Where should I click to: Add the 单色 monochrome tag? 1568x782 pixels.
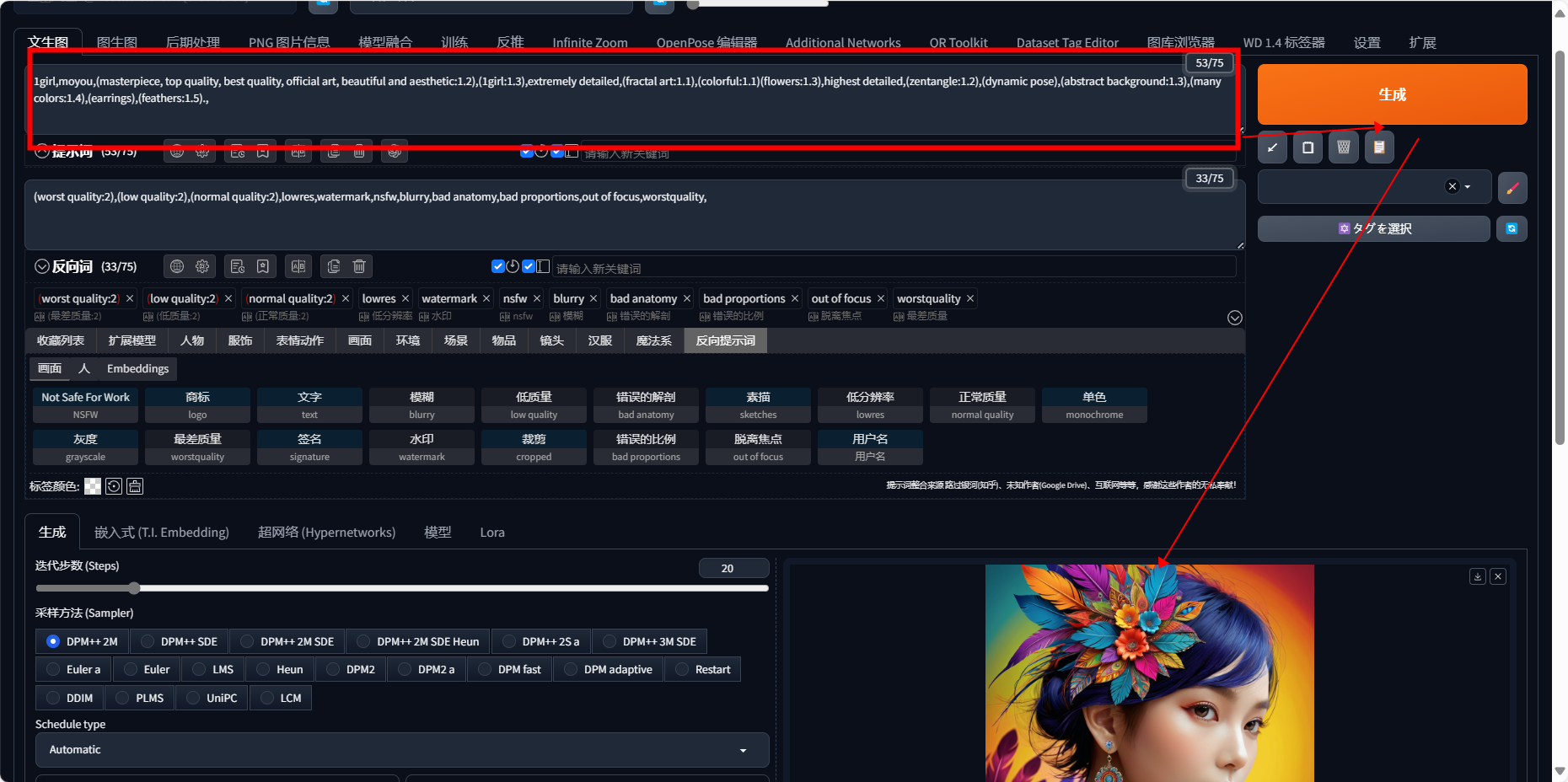pos(1094,405)
